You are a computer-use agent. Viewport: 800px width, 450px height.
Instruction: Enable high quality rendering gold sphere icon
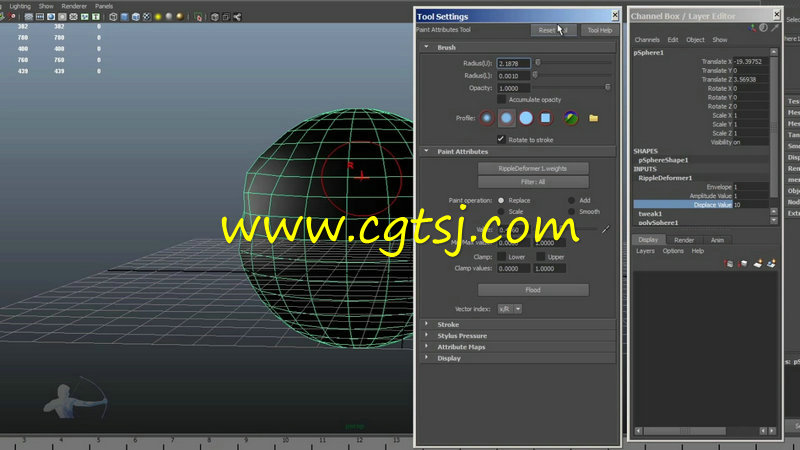click(x=180, y=17)
